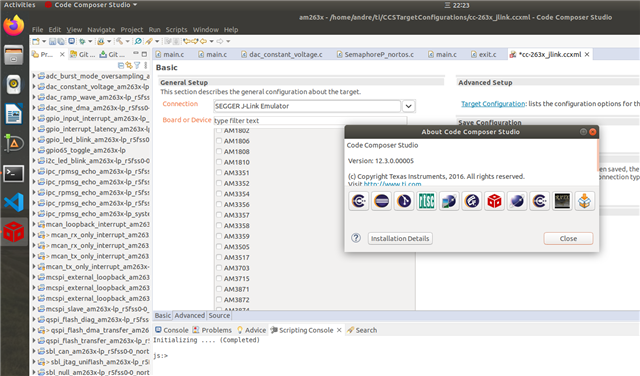Check the AM3517 device checkbox
Viewport: 640px width, 376px height.
pyautogui.click(x=219, y=257)
